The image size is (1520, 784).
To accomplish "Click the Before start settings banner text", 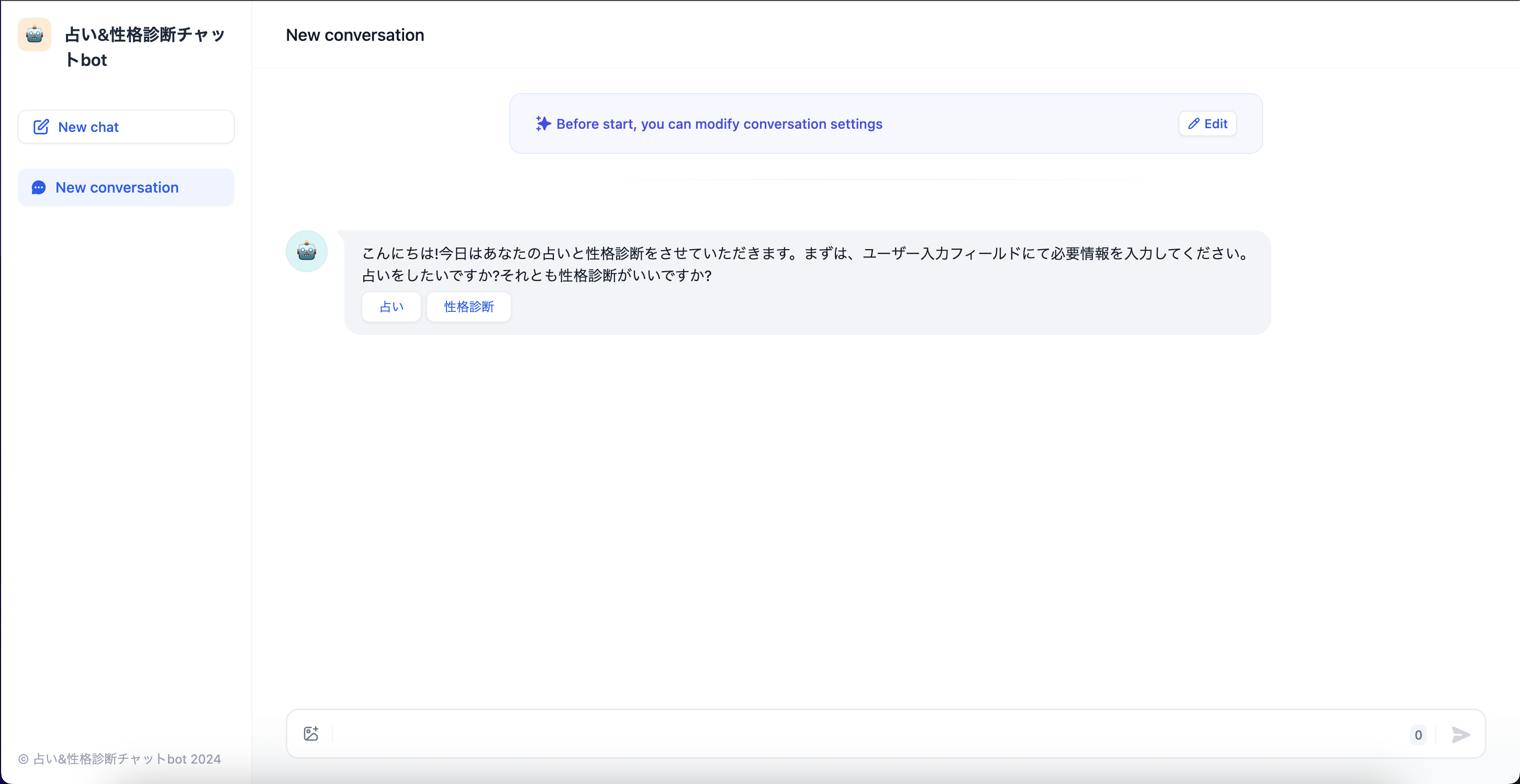I will click(x=720, y=124).
